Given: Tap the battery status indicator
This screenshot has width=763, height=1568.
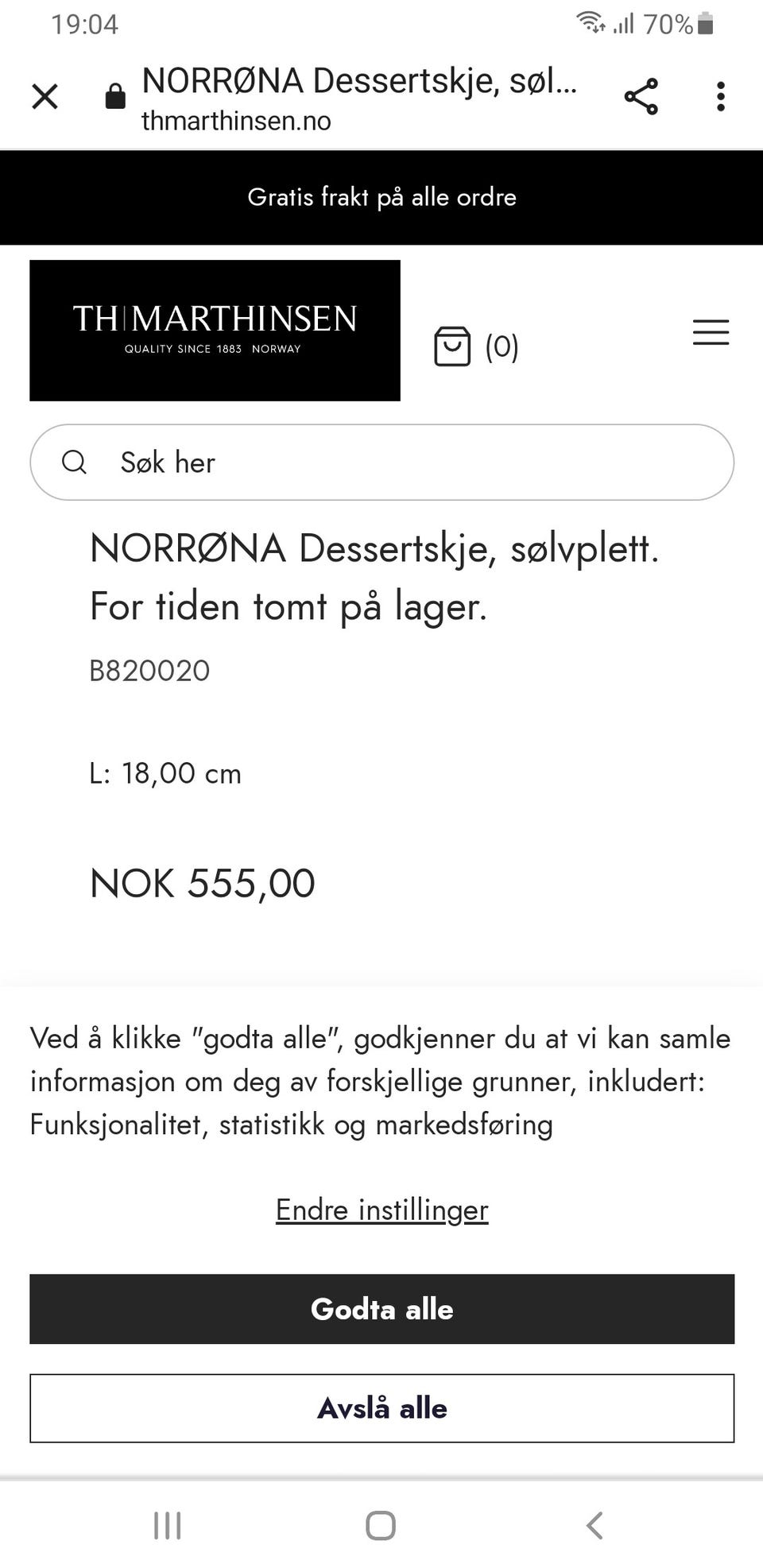Looking at the screenshot, I should (705, 24).
